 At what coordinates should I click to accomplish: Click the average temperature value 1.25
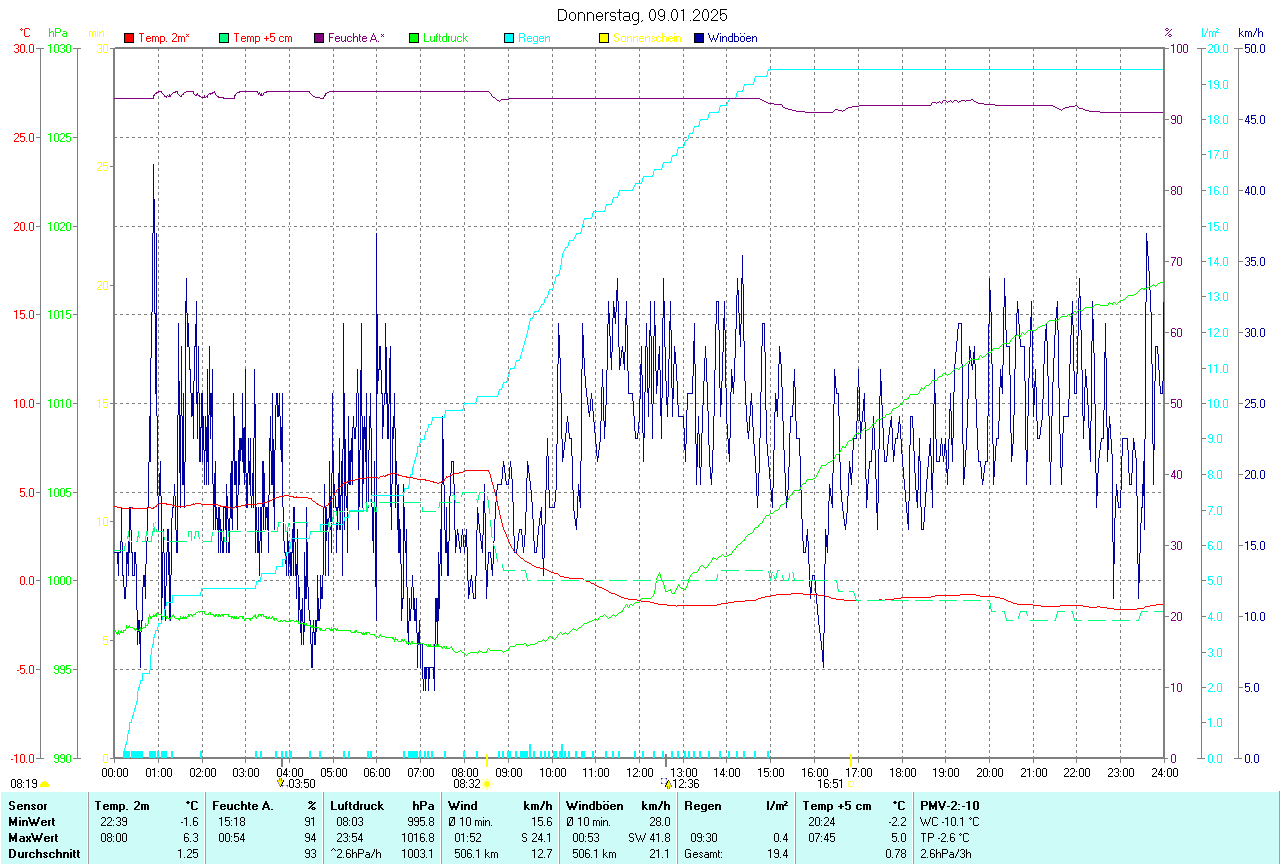pos(189,854)
